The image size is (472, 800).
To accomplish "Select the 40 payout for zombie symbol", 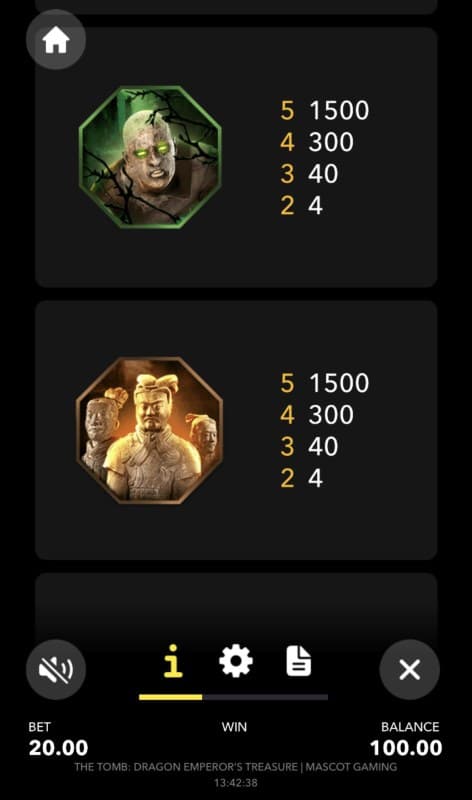I will (323, 173).
